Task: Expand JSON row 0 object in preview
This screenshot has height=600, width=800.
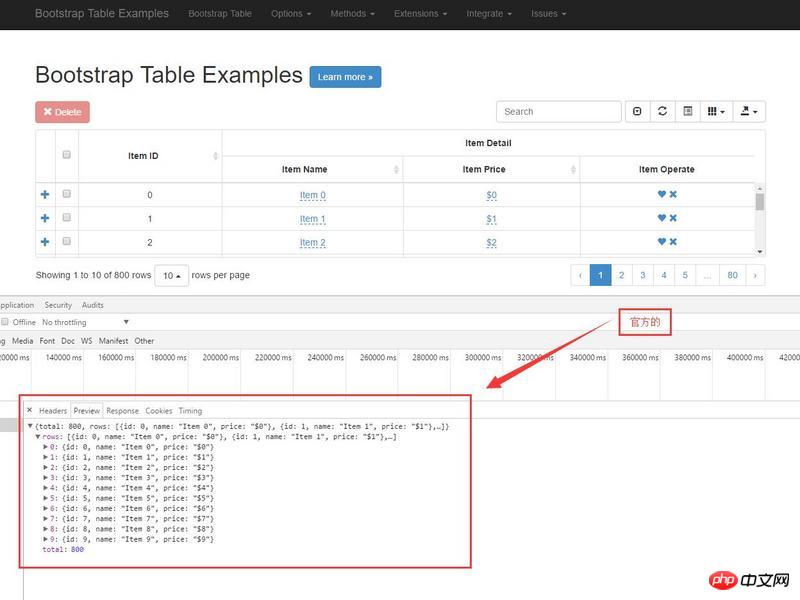Action: coord(45,447)
